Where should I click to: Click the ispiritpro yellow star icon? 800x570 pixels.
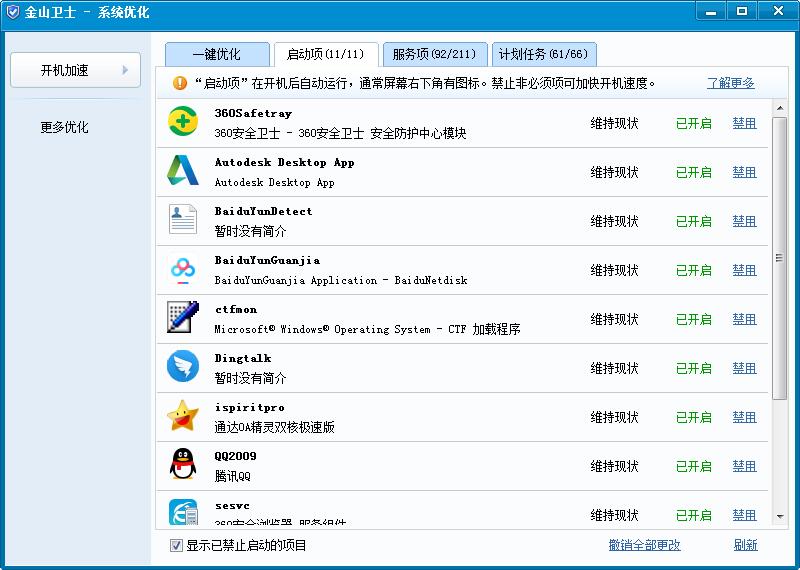(183, 415)
